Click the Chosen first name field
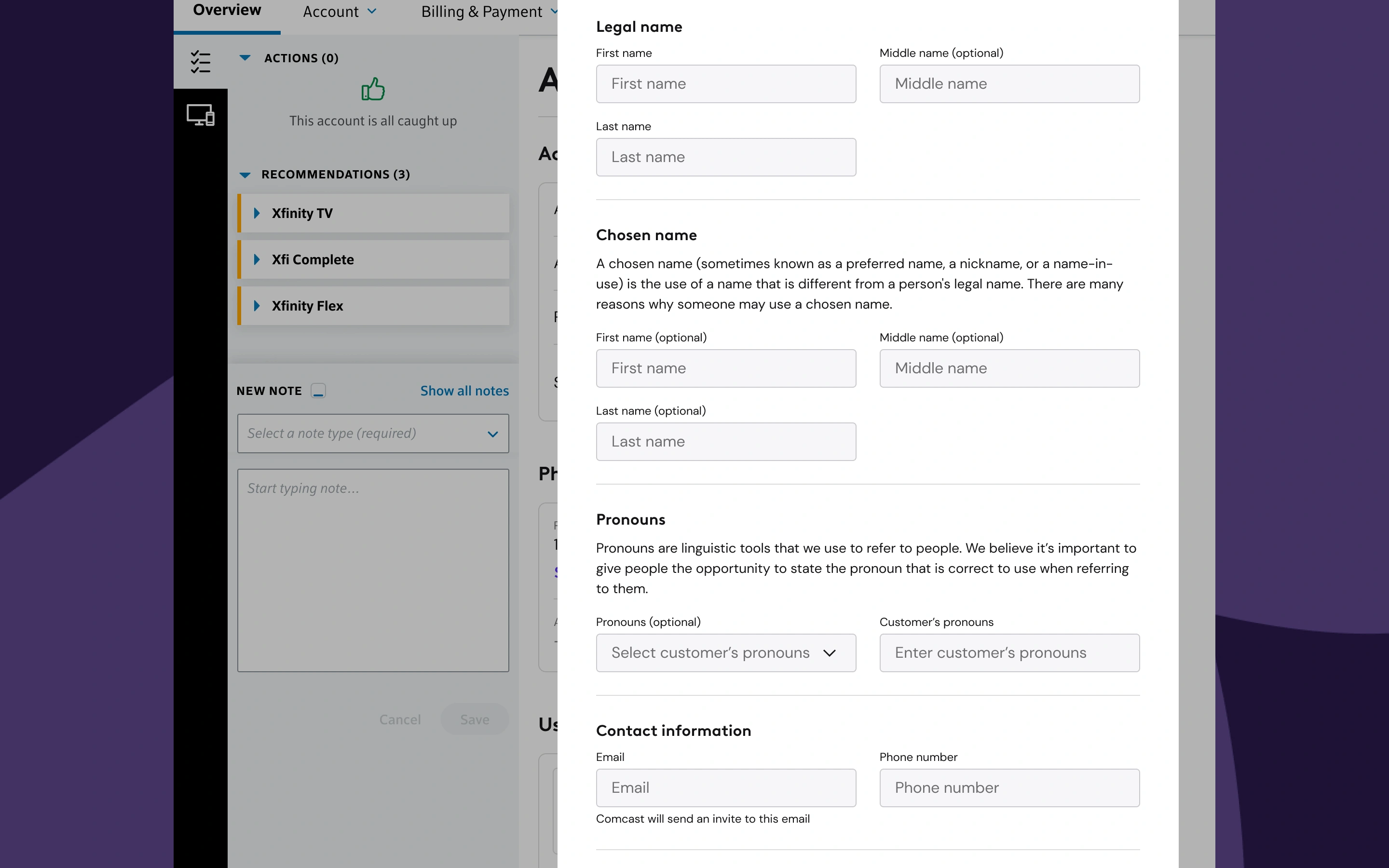 [x=726, y=368]
